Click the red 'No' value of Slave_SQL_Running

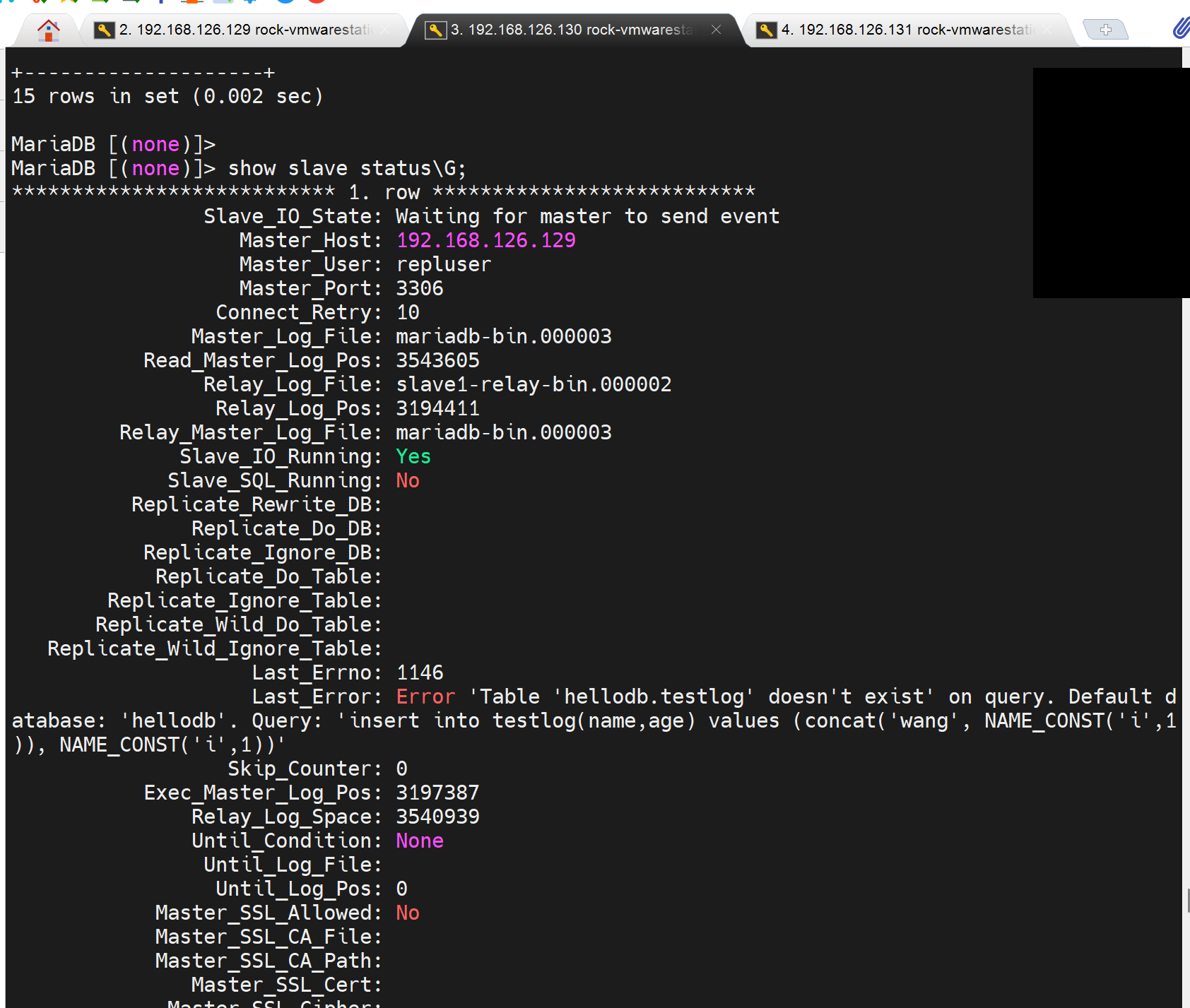[x=408, y=480]
